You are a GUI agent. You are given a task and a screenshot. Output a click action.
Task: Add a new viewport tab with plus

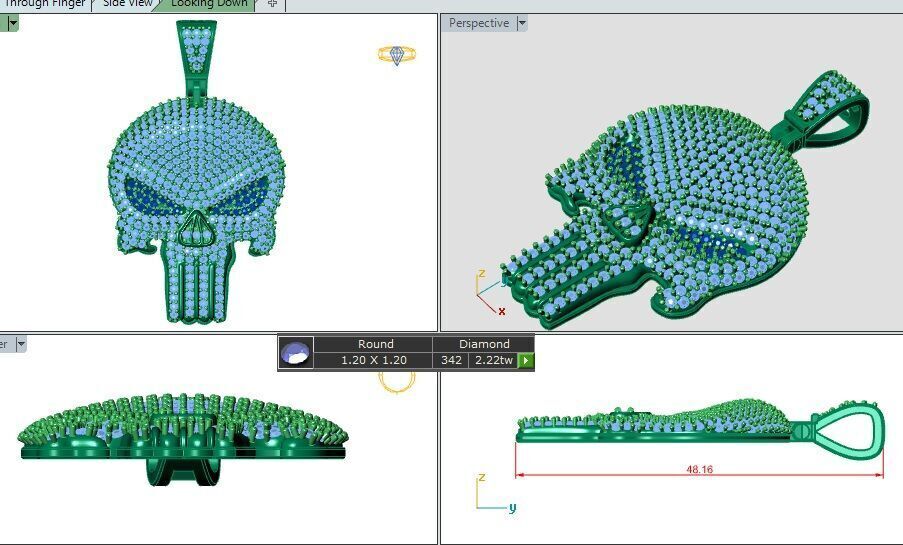pyautogui.click(x=272, y=4)
